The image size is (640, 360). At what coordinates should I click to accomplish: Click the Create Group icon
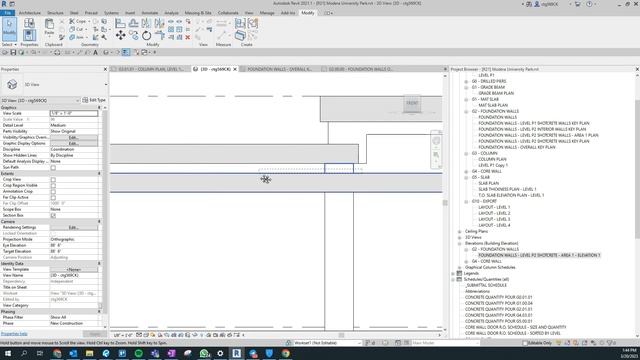coord(253,23)
